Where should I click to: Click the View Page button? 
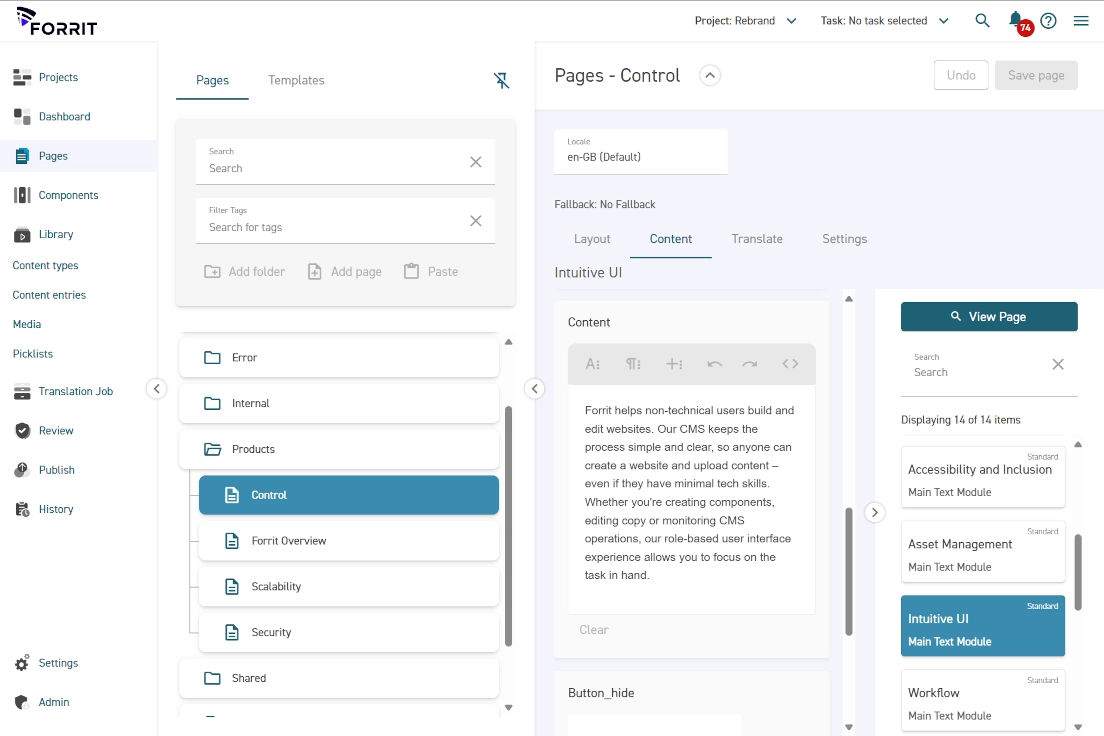tap(989, 316)
